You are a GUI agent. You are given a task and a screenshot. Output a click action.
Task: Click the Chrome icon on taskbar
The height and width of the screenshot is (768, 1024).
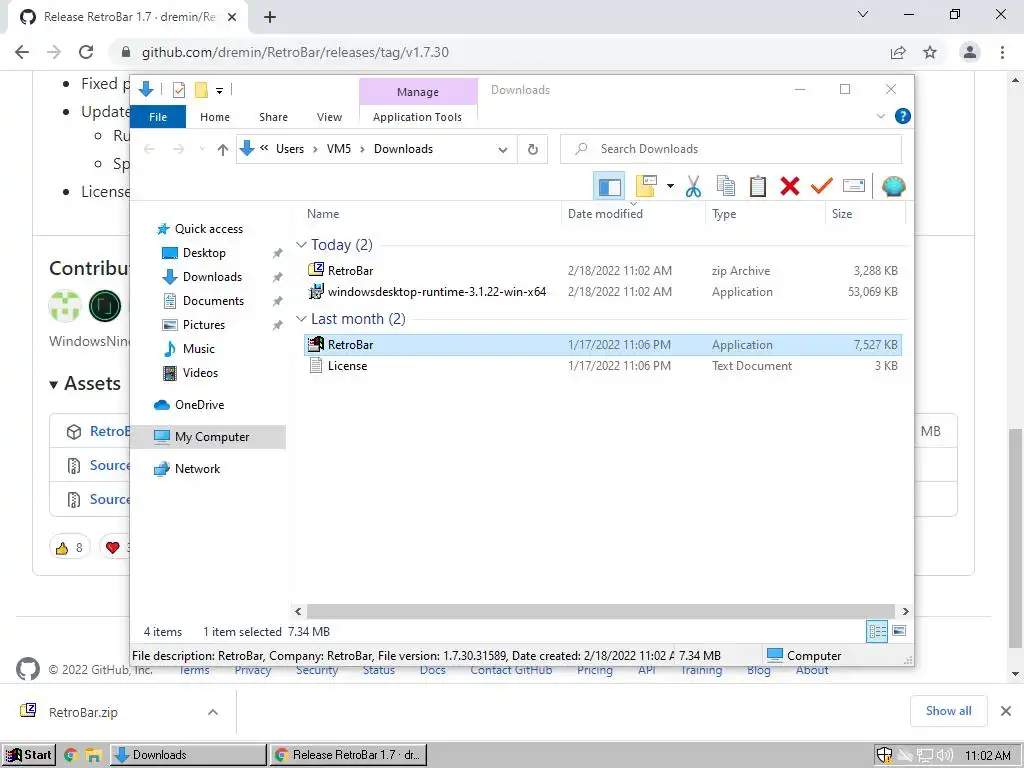point(71,756)
